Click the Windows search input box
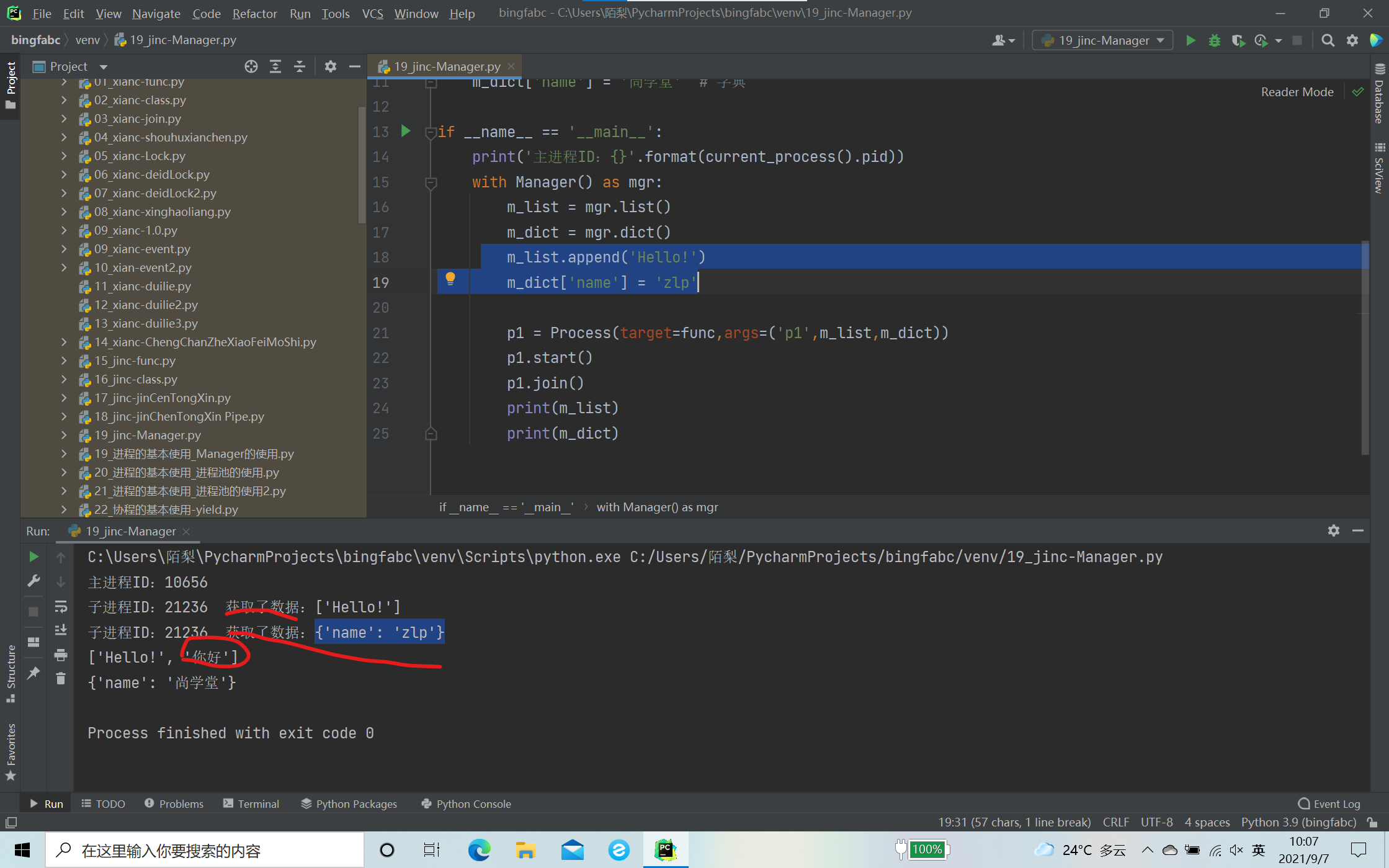This screenshot has height=868, width=1389. [205, 850]
